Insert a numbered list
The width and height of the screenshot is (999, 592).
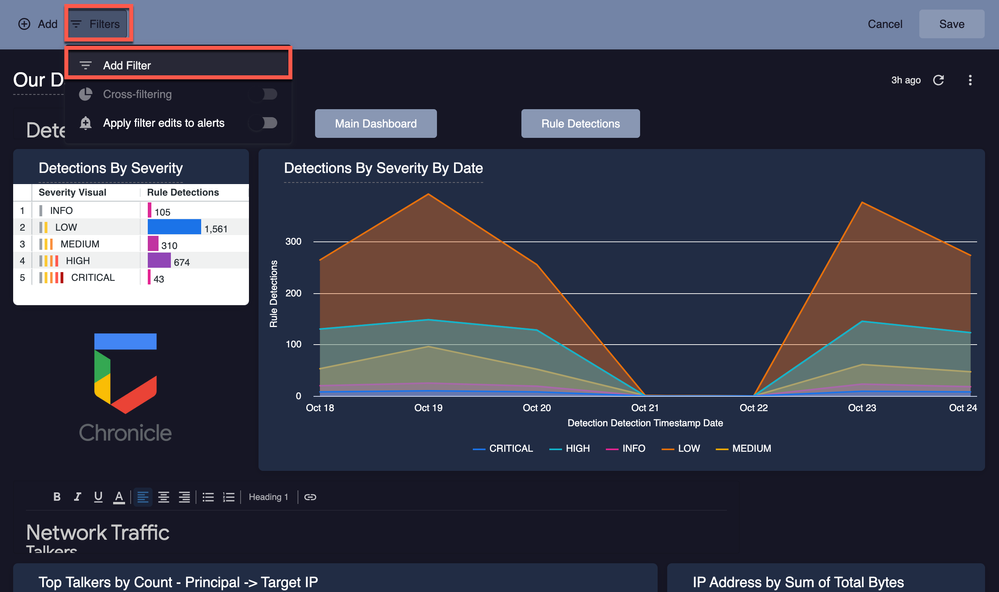click(x=229, y=497)
